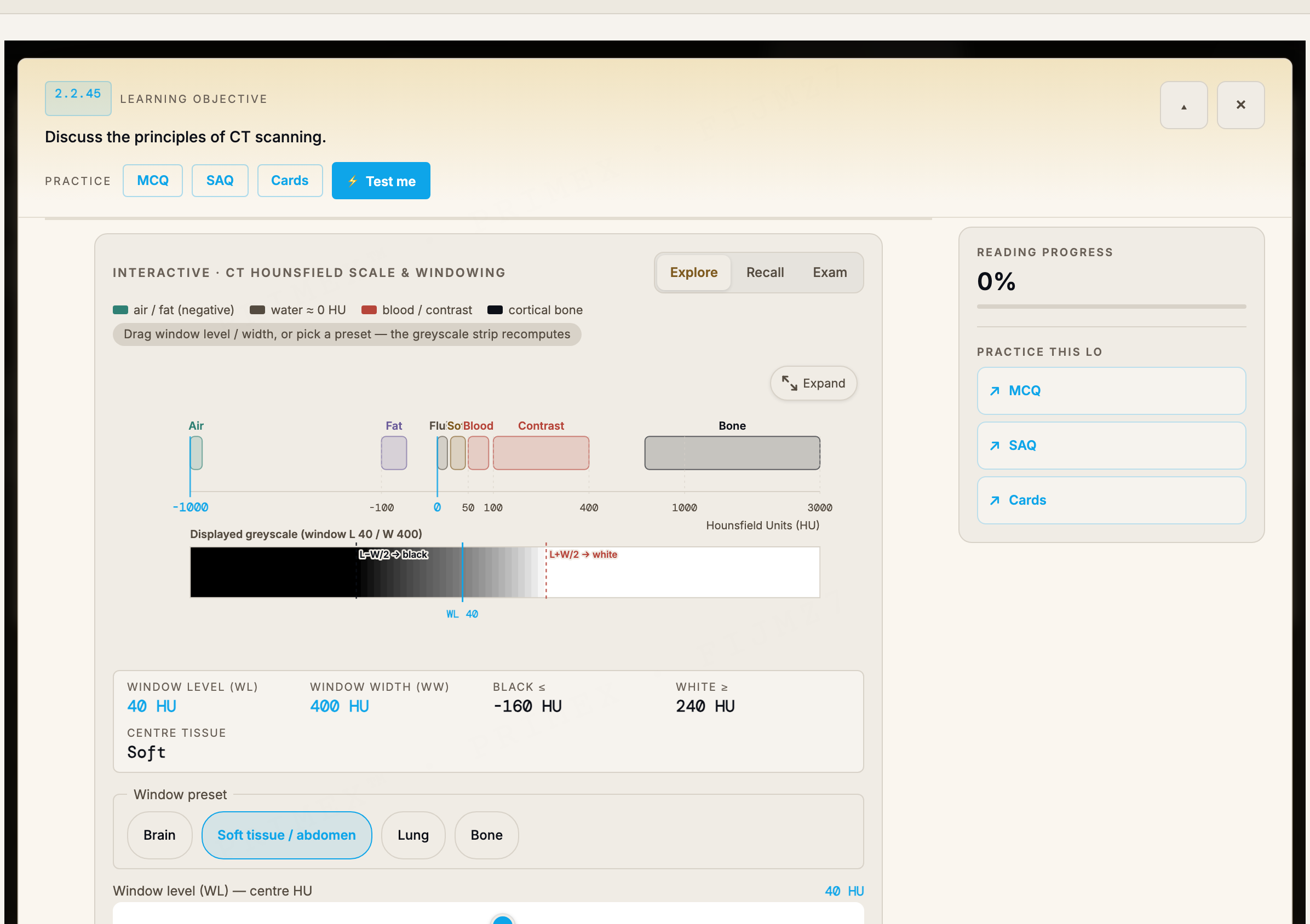Switch to the Explore mode tab

[x=694, y=273]
